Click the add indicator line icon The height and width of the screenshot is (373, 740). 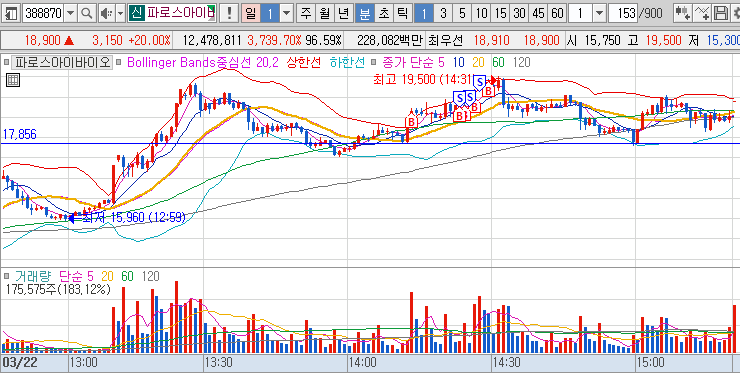[x=702, y=13]
